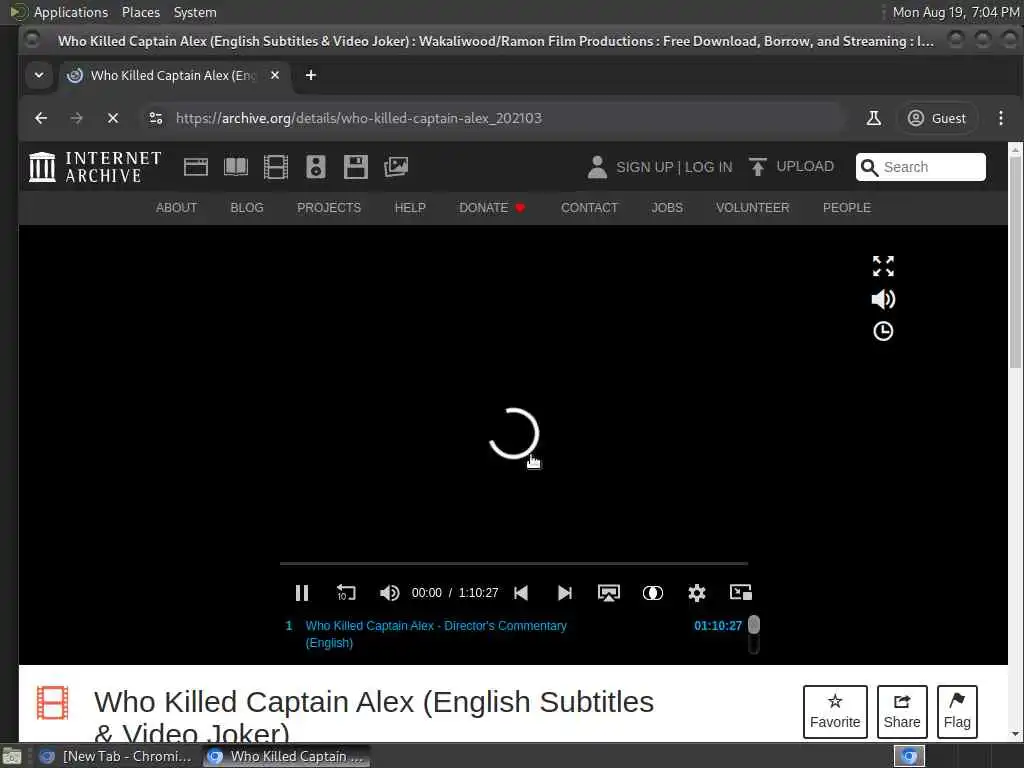Open the Audio speaker icon
Viewport: 1024px width, 768px height.
tap(315, 167)
